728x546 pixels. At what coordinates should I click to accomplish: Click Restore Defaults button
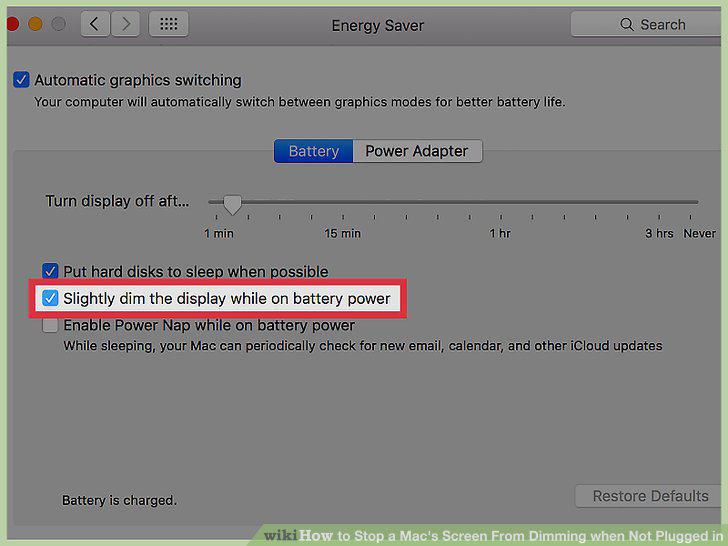[x=650, y=496]
